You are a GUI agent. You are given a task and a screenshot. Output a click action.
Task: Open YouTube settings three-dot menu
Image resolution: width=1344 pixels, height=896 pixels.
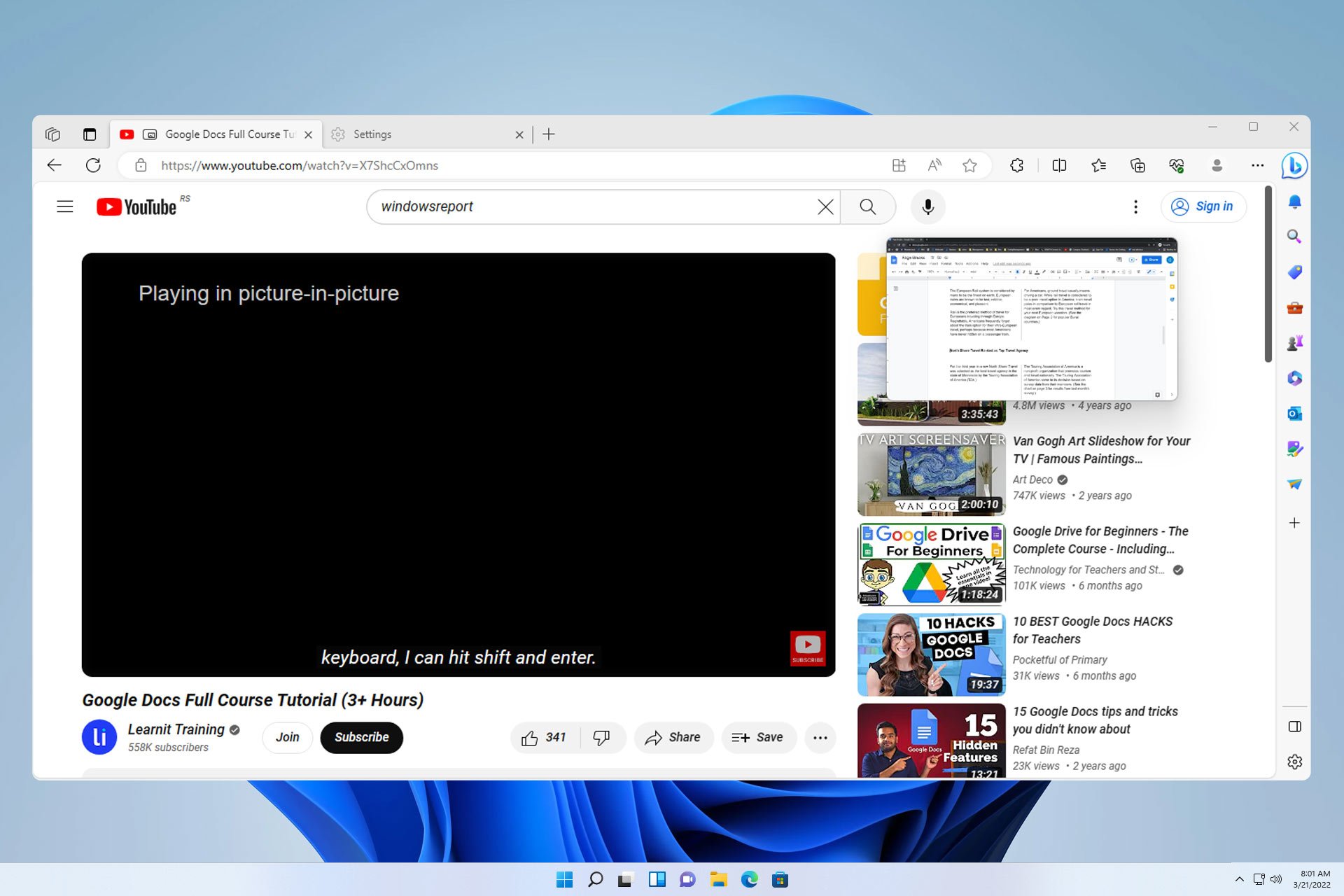(x=1135, y=206)
